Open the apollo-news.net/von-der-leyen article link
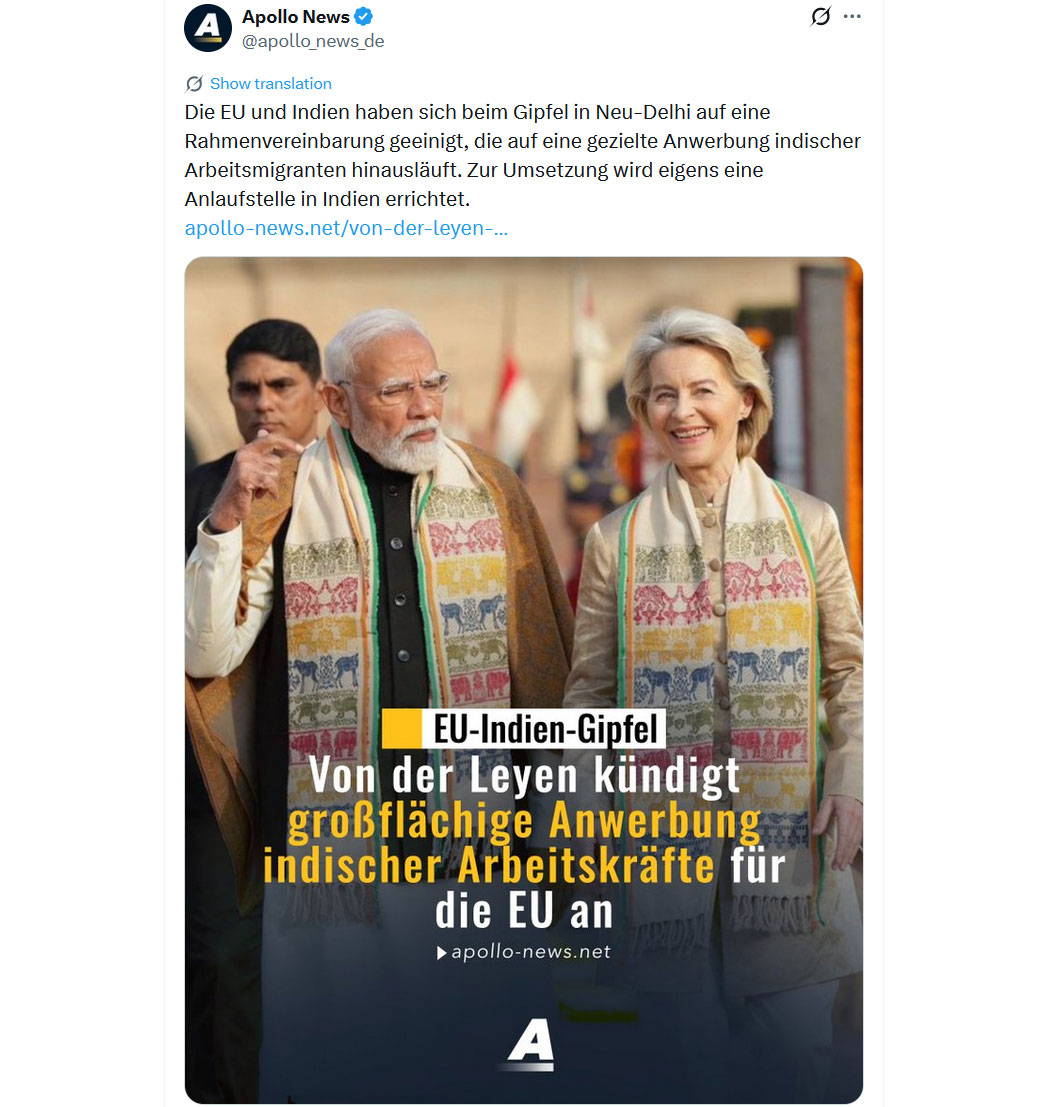Screen dimensions: 1050x1107 tap(346, 228)
